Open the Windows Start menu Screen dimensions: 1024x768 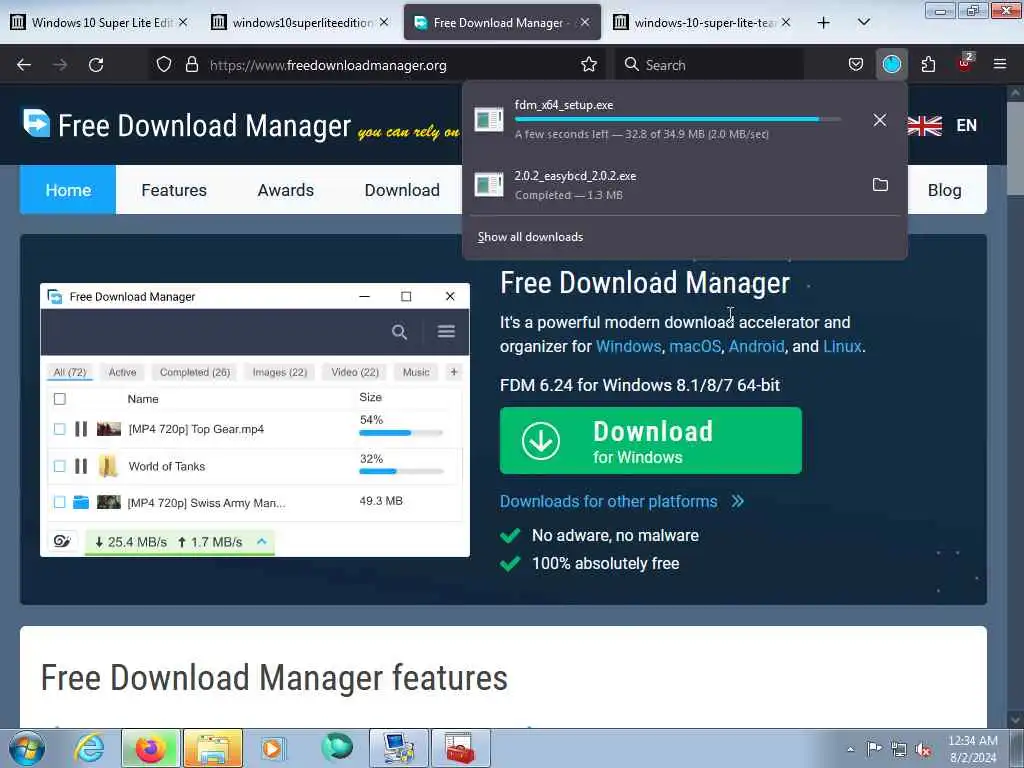[26, 748]
